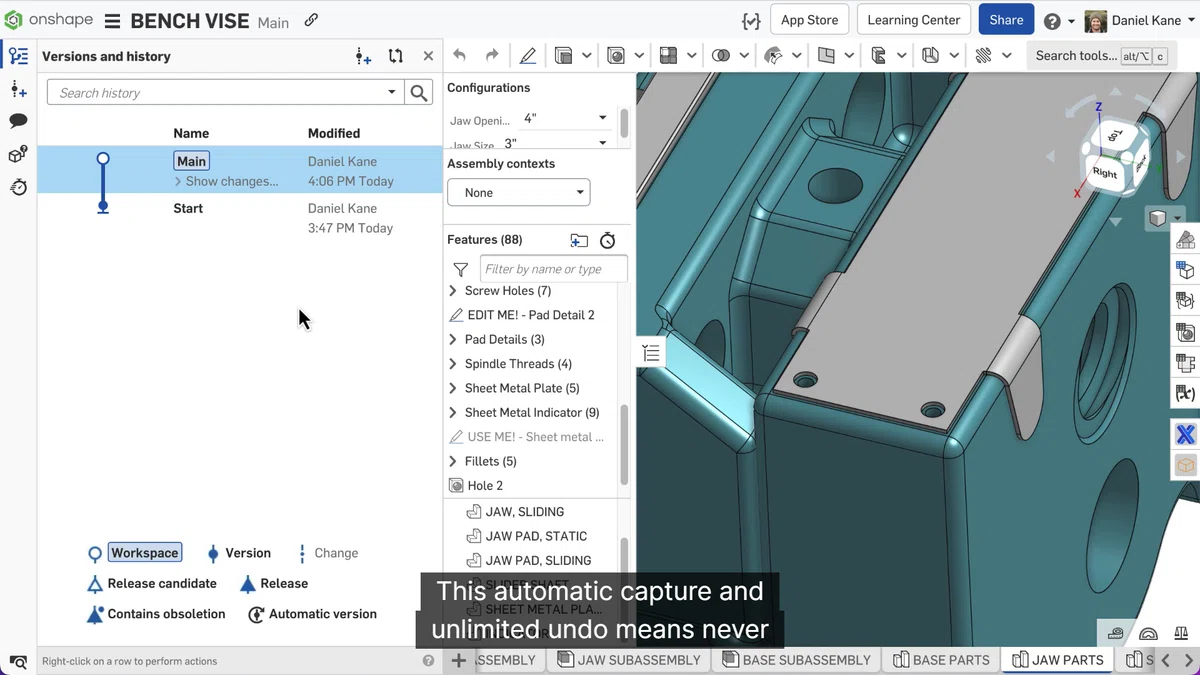The height and width of the screenshot is (675, 1200).
Task: Switch to the BASE SUBASSEMBLY tab
Action: point(795,660)
